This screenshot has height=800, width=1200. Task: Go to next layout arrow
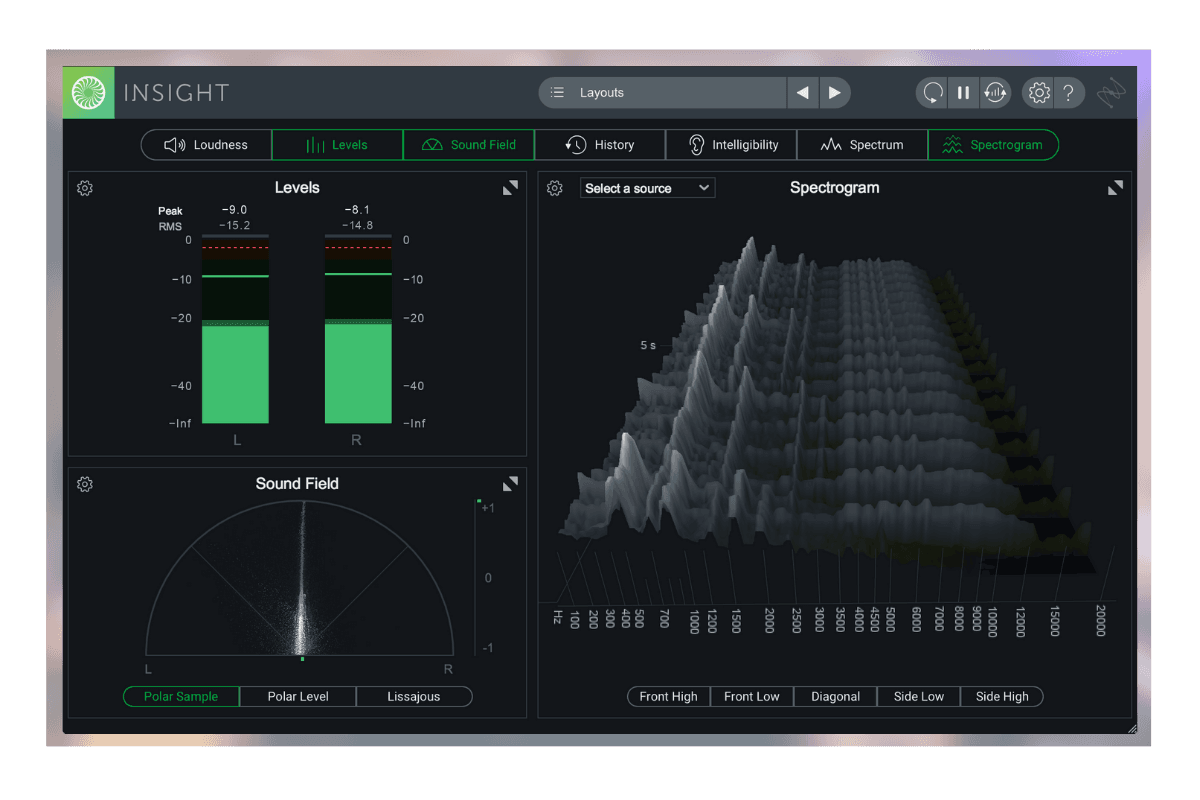click(834, 93)
